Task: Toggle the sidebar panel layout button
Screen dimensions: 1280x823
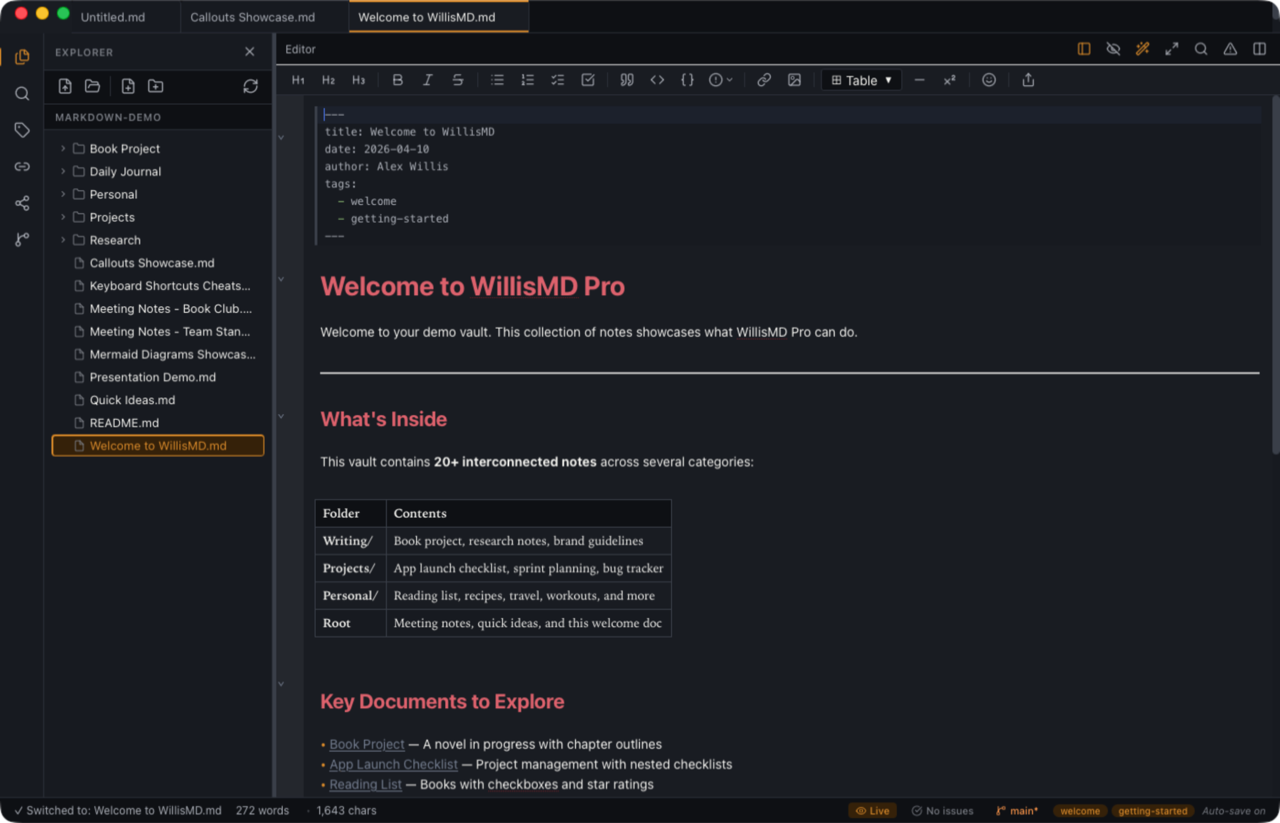Action: click(x=1084, y=49)
